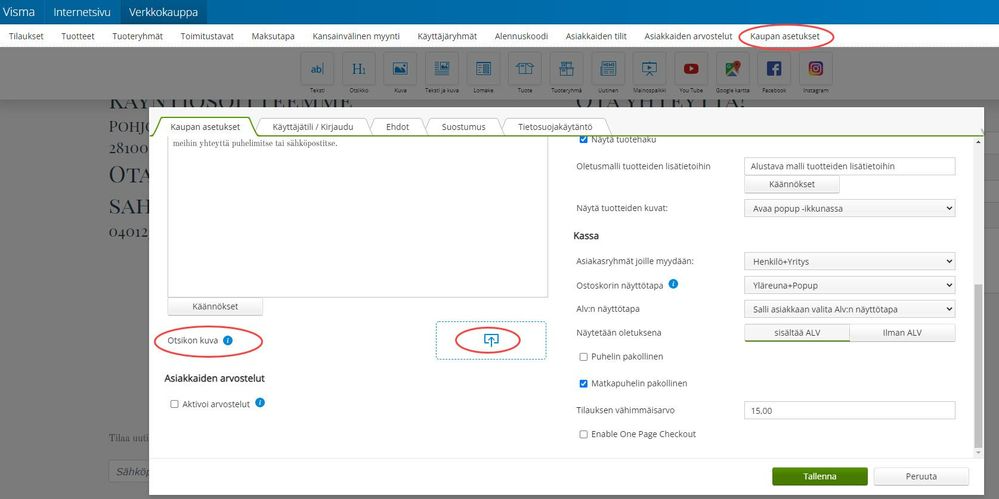This screenshot has height=499, width=999.
Task: Click the Tilauksen vähimmäisarvo field
Action: click(x=850, y=410)
